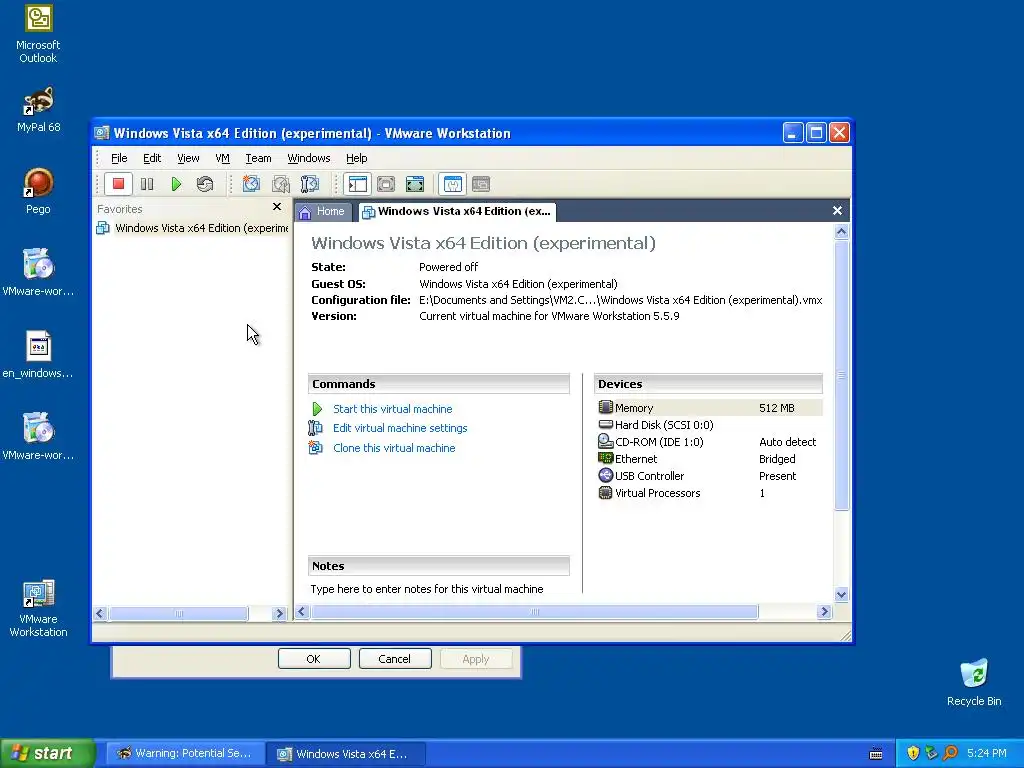Click the Summary View toolbar icon
The height and width of the screenshot is (768, 1024).
pos(453,184)
